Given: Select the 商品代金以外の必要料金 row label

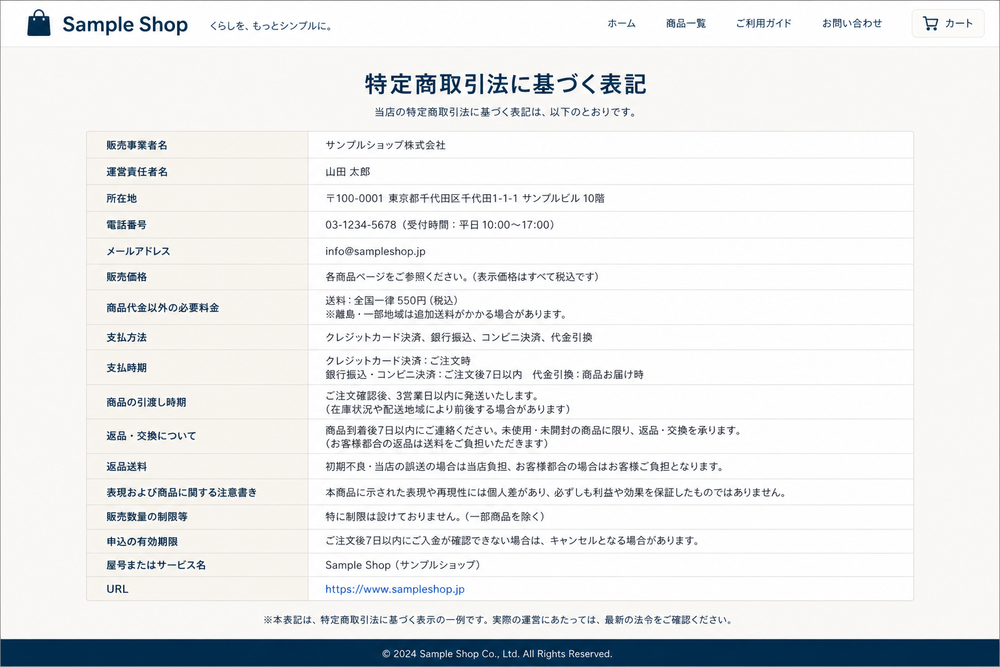Looking at the screenshot, I should tap(163, 308).
